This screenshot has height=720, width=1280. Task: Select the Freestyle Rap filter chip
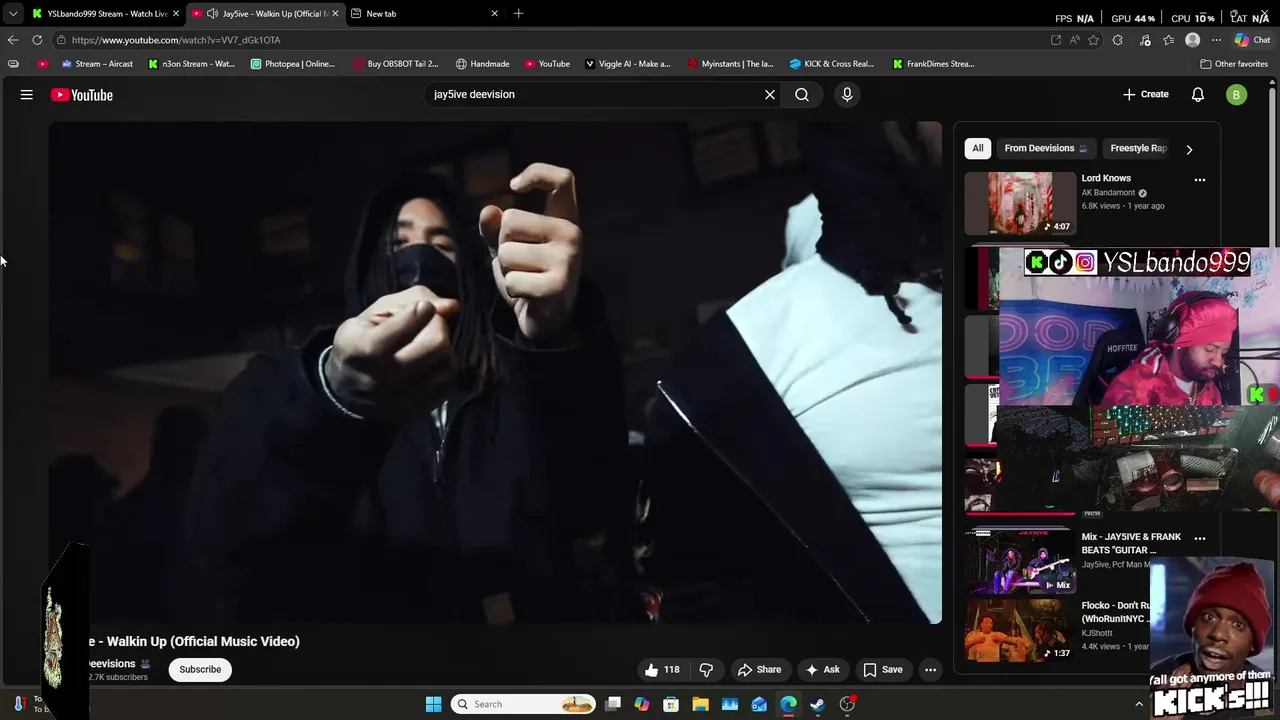1138,148
